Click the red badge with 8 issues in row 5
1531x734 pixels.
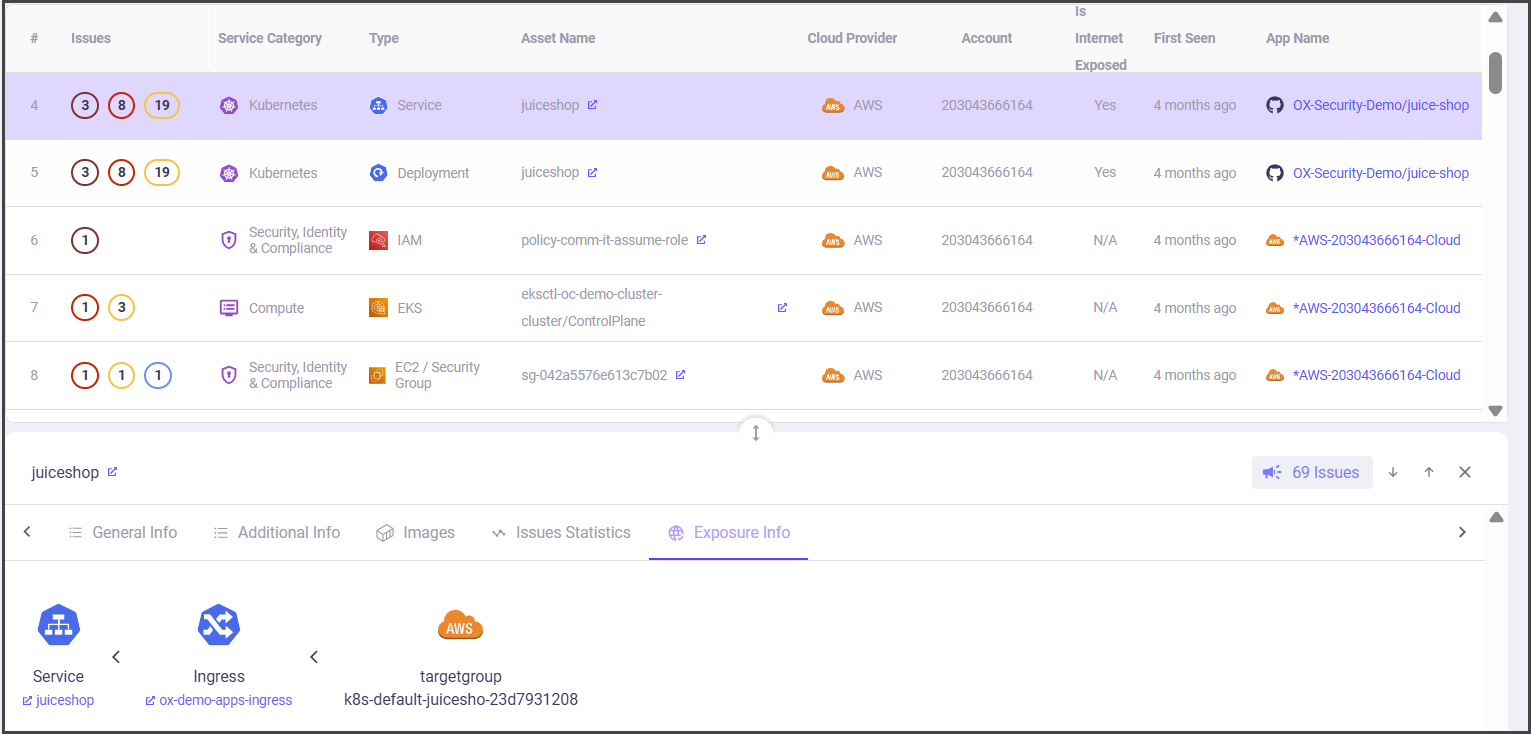pos(121,173)
